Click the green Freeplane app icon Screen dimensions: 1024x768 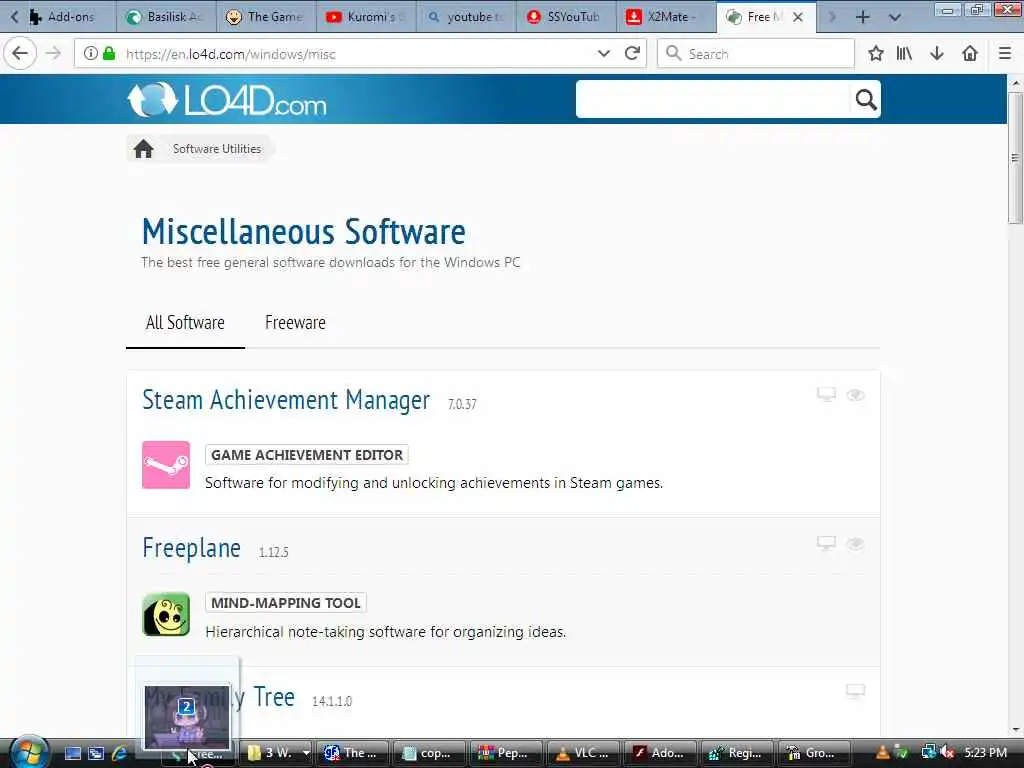166,614
